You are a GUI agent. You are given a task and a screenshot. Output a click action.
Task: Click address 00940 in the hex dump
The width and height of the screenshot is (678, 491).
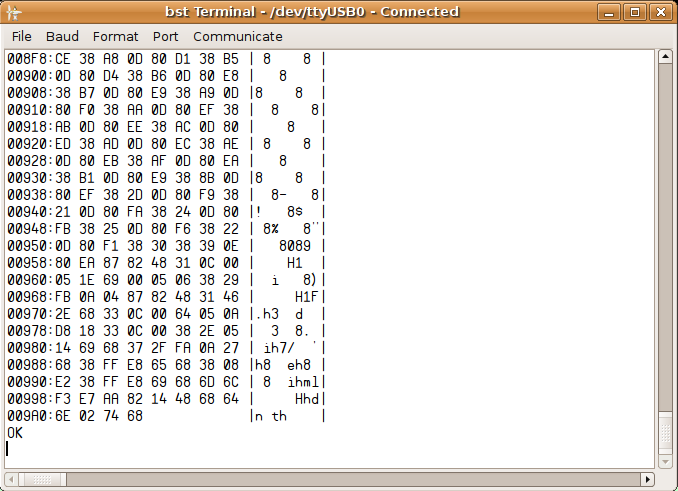tap(29, 212)
